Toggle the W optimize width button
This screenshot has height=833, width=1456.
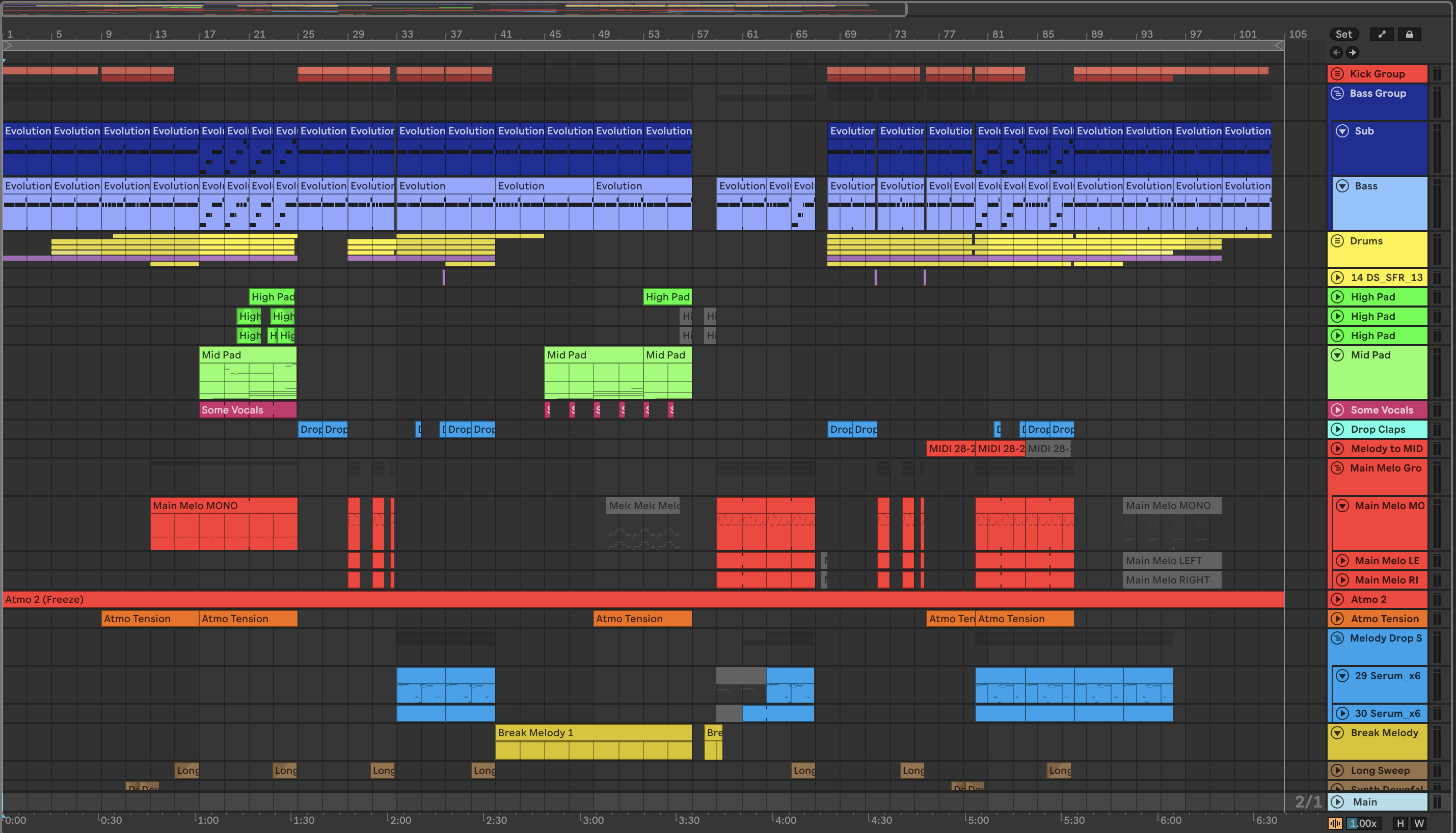click(1419, 823)
